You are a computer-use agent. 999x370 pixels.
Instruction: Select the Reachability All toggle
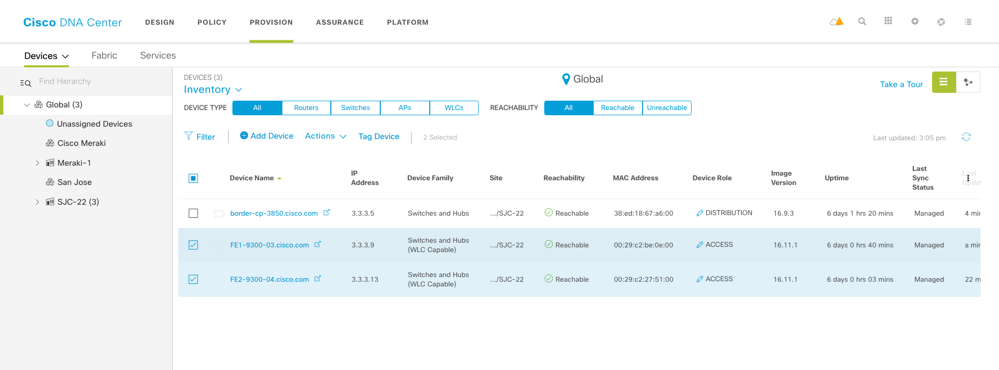pyautogui.click(x=568, y=108)
